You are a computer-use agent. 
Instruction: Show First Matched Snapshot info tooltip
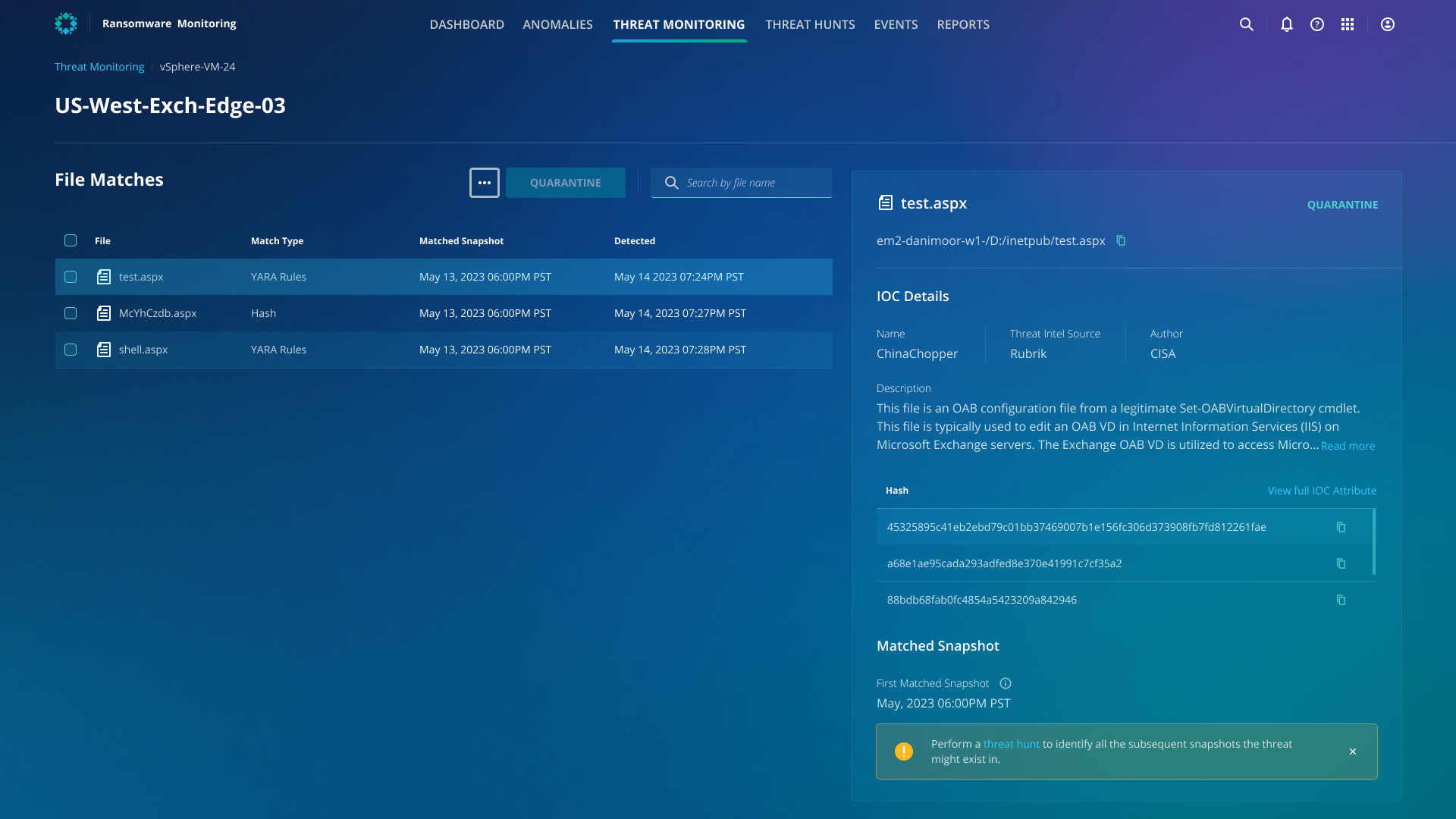tap(1006, 683)
